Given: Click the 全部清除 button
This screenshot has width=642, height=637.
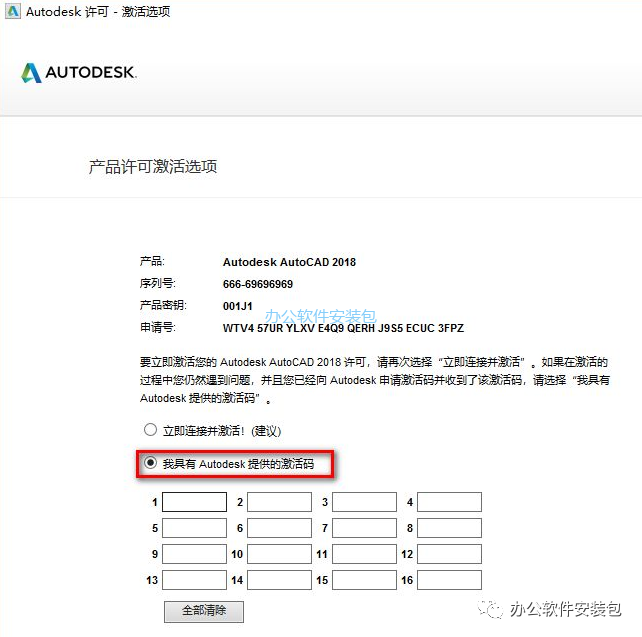Looking at the screenshot, I should click(204, 612).
